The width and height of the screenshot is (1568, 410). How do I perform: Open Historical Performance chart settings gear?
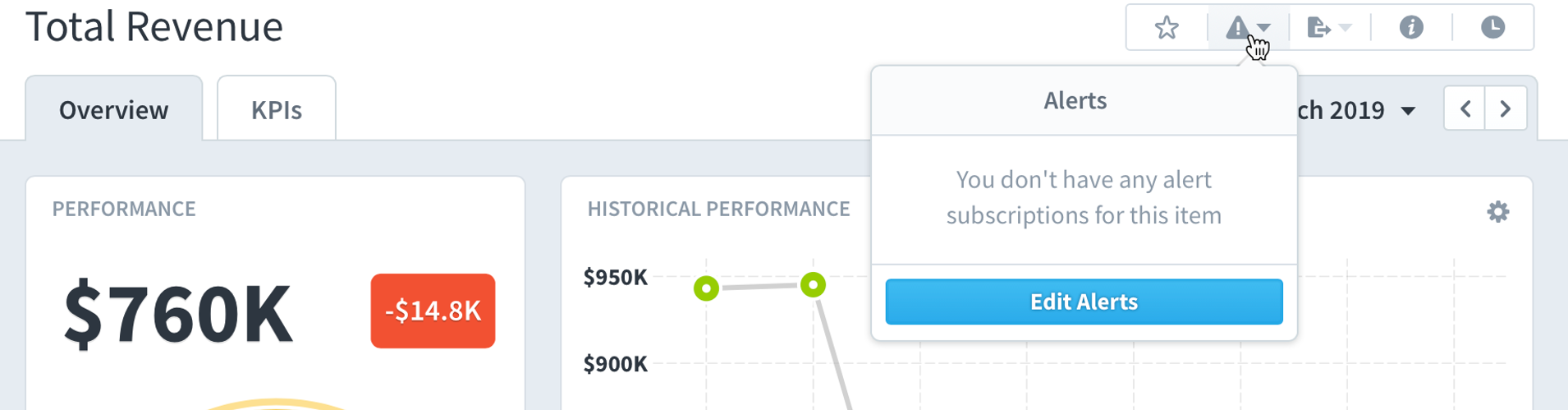1498,212
